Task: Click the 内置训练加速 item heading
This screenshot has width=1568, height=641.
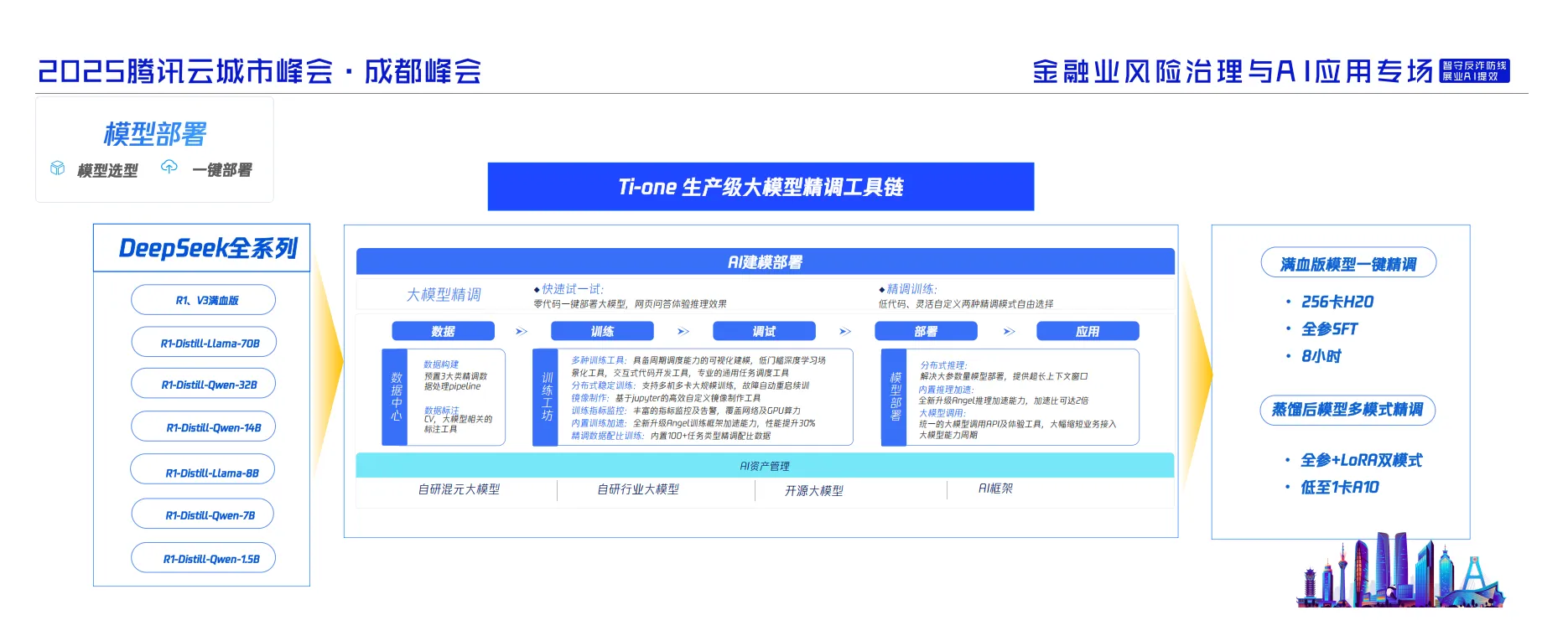Action: [599, 423]
